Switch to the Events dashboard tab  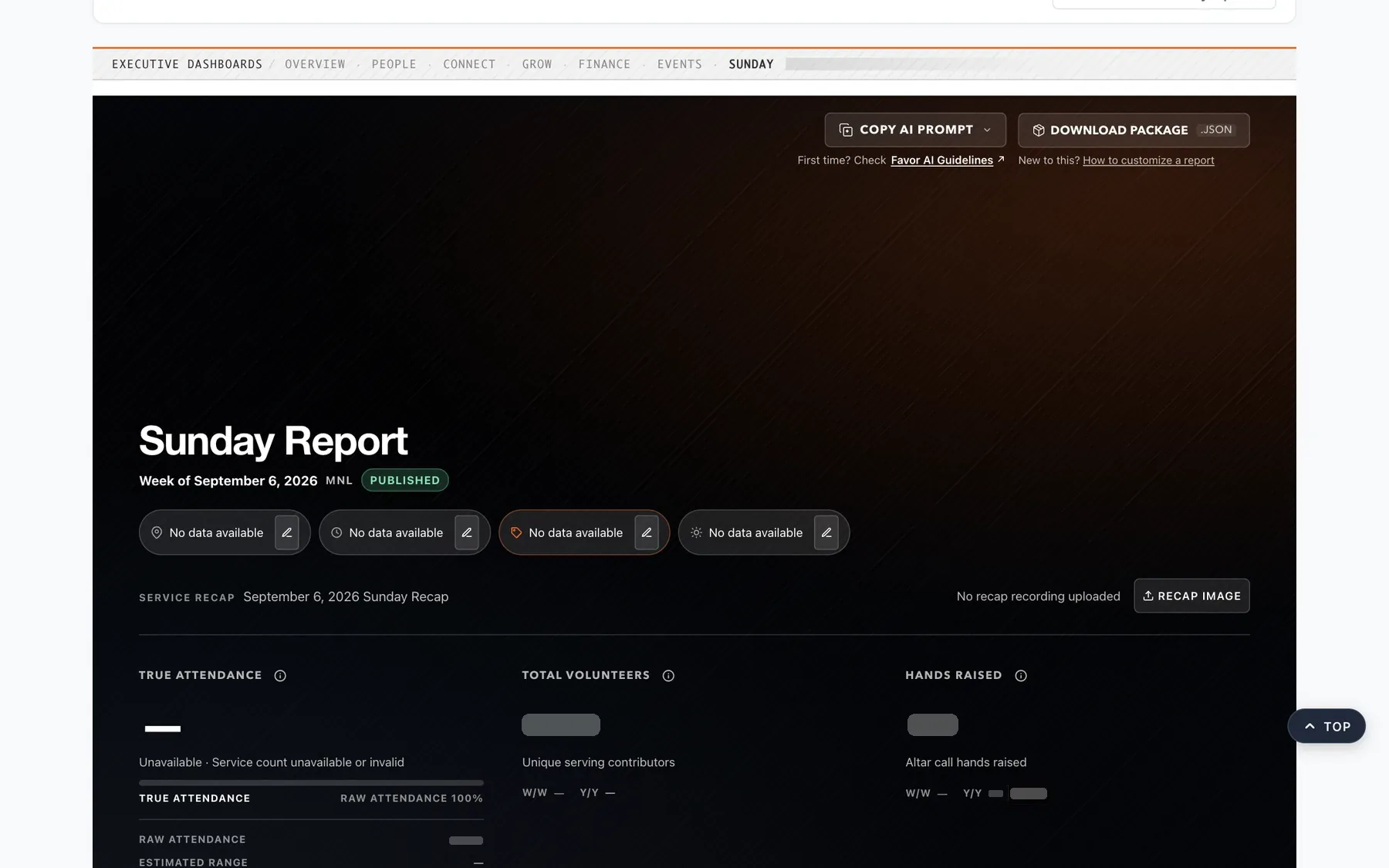tap(680, 64)
